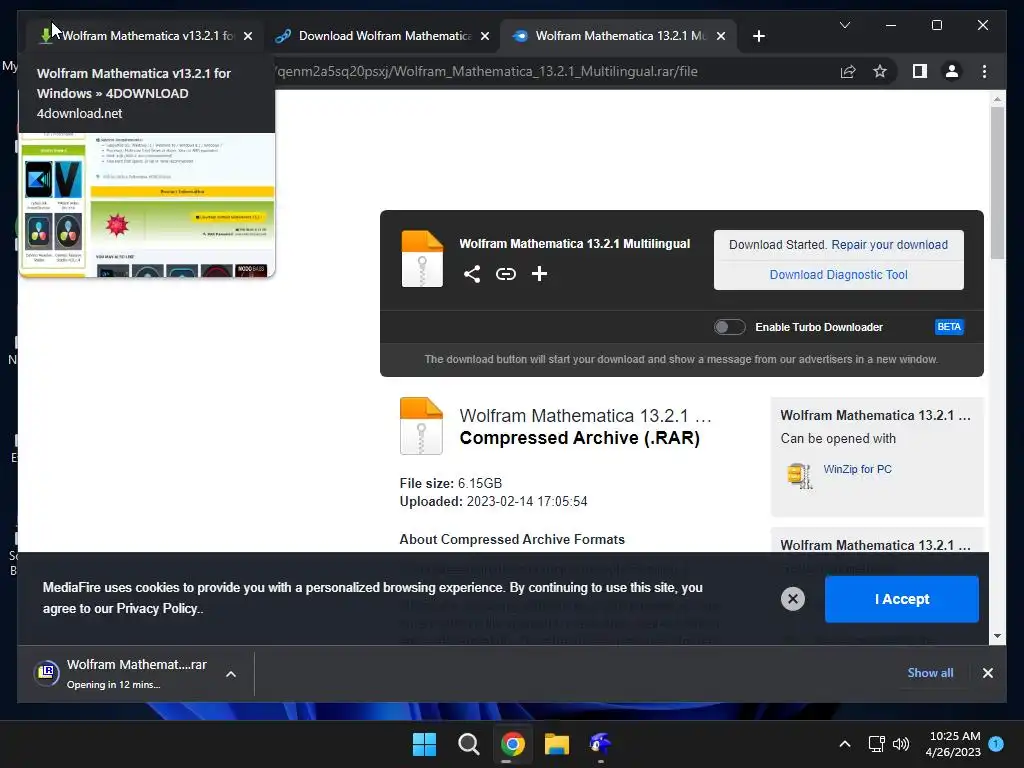The image size is (1024, 768).
Task: Open the Chrome side panel
Action: tap(920, 71)
